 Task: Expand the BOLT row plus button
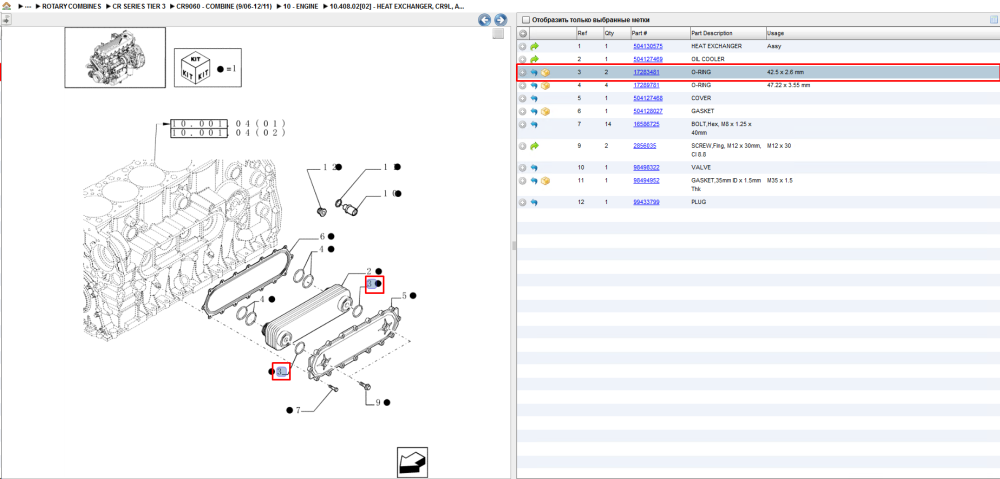tap(523, 125)
